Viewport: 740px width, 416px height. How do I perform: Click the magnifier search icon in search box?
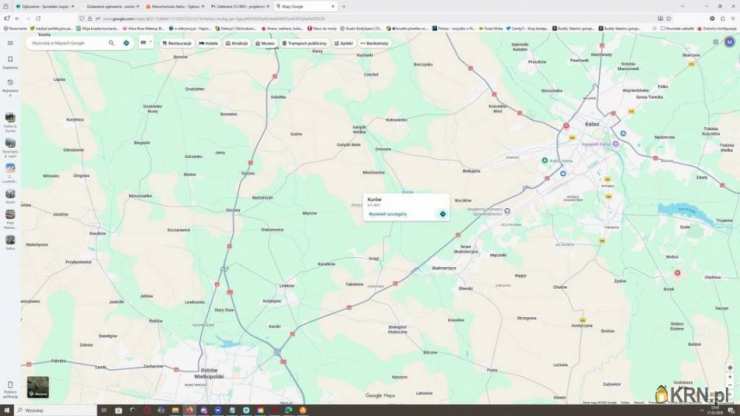pos(111,43)
